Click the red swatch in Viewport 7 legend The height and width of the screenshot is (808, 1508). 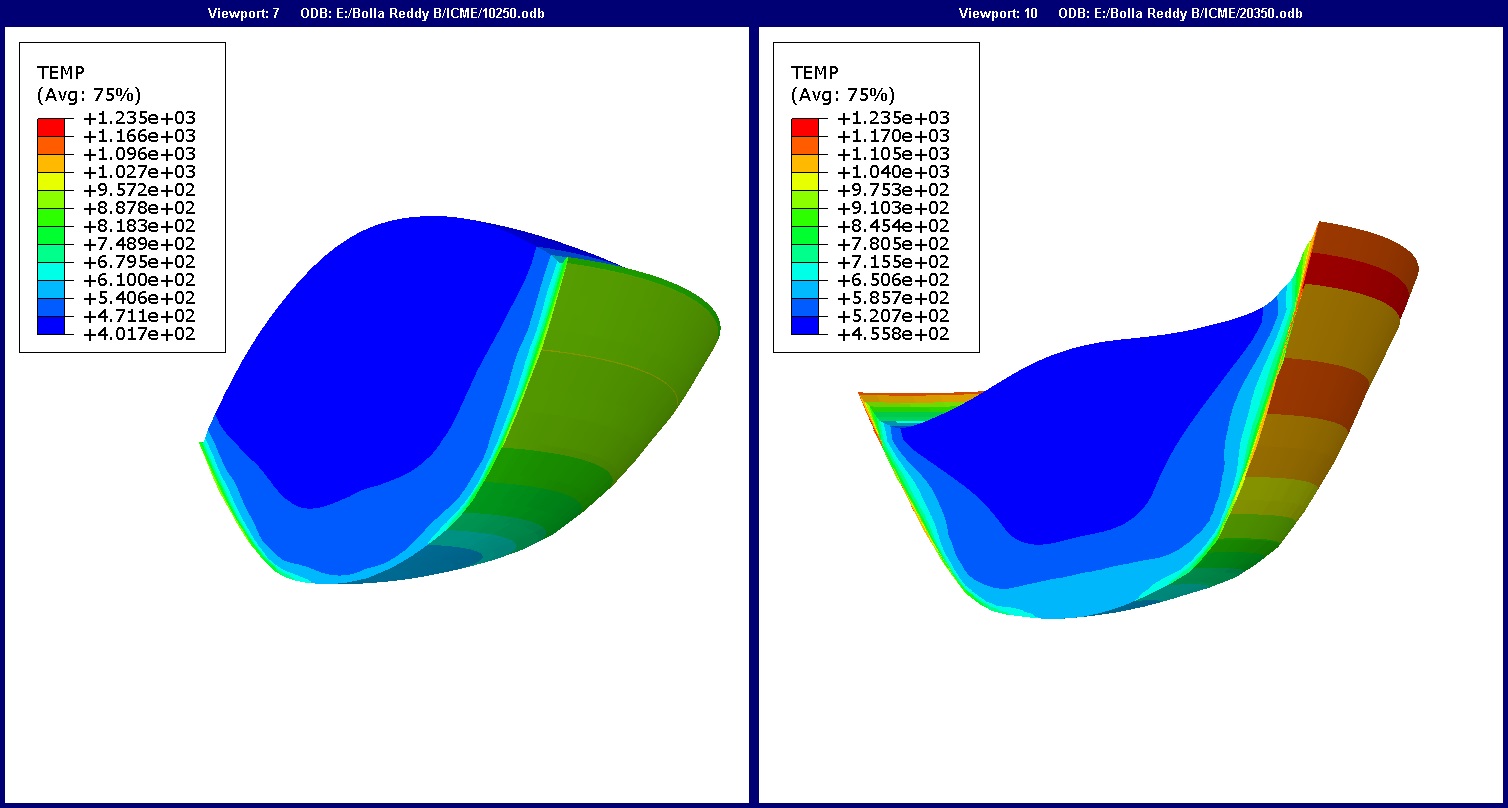click(x=50, y=127)
